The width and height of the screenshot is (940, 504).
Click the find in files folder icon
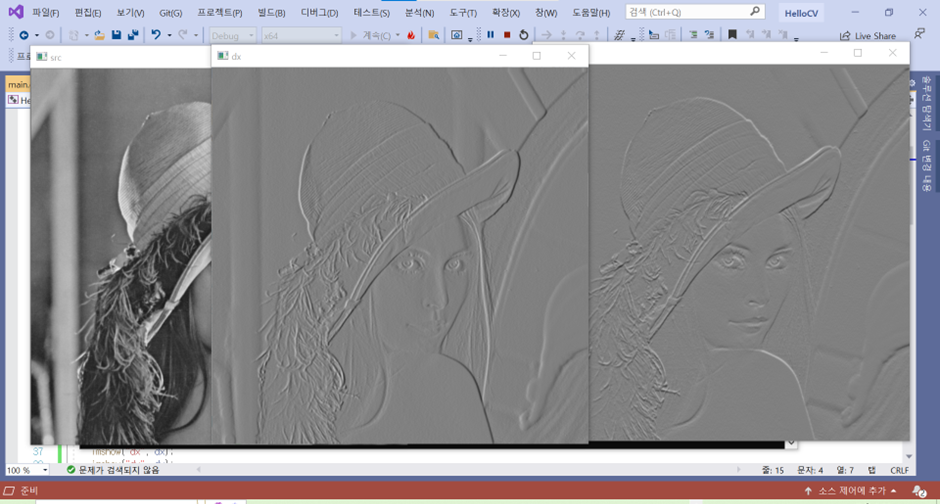pyautogui.click(x=433, y=35)
